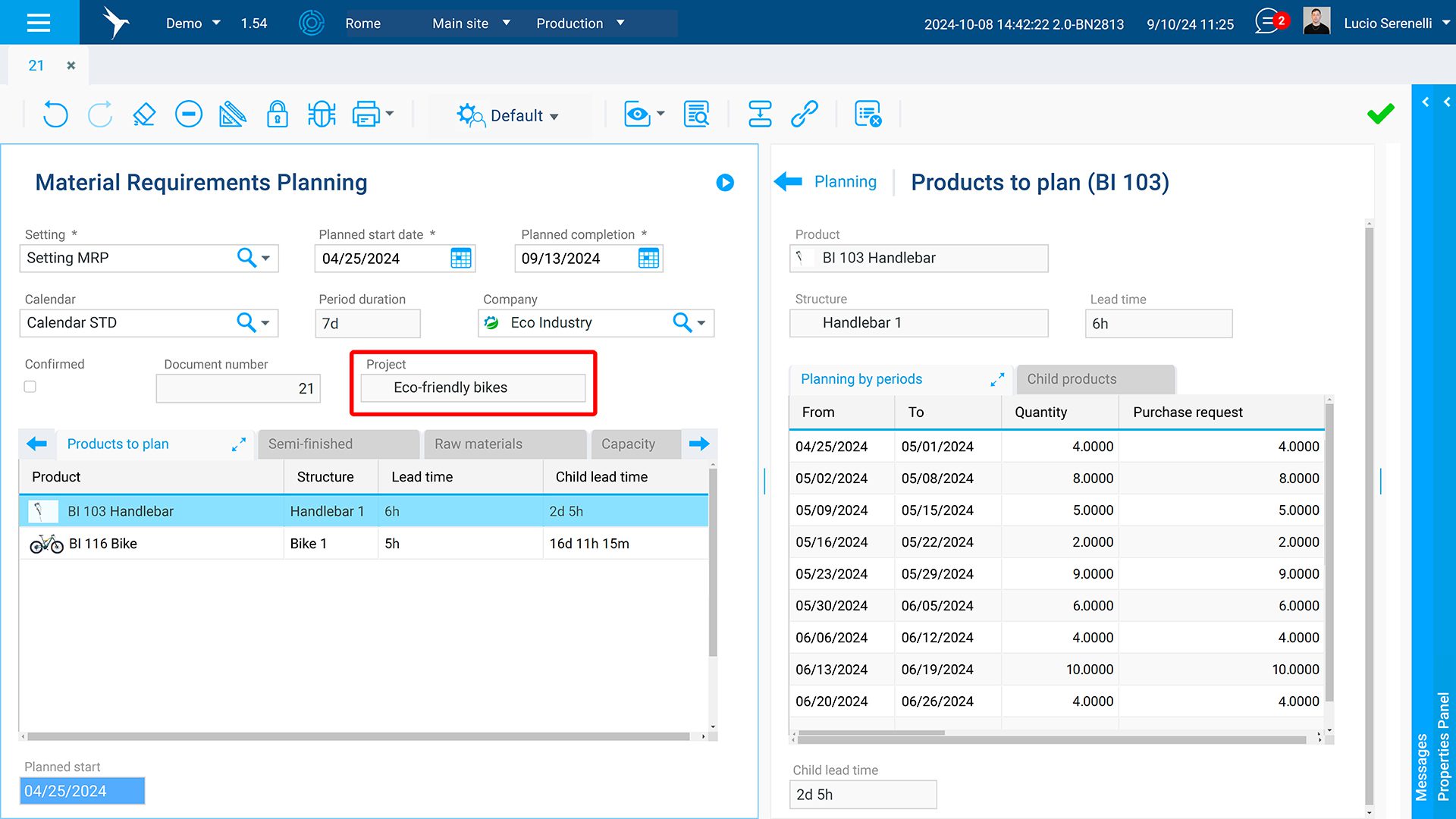Screen dimensions: 1456x819
Task: Toggle the Confirmed checkbox
Action: tap(30, 387)
